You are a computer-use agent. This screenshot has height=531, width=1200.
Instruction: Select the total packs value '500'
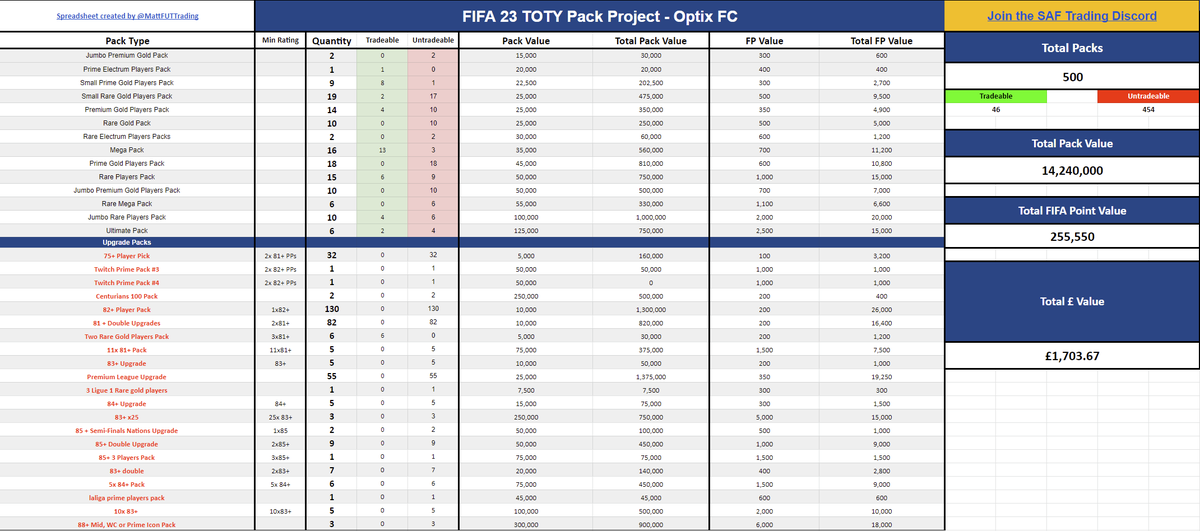tap(1072, 76)
